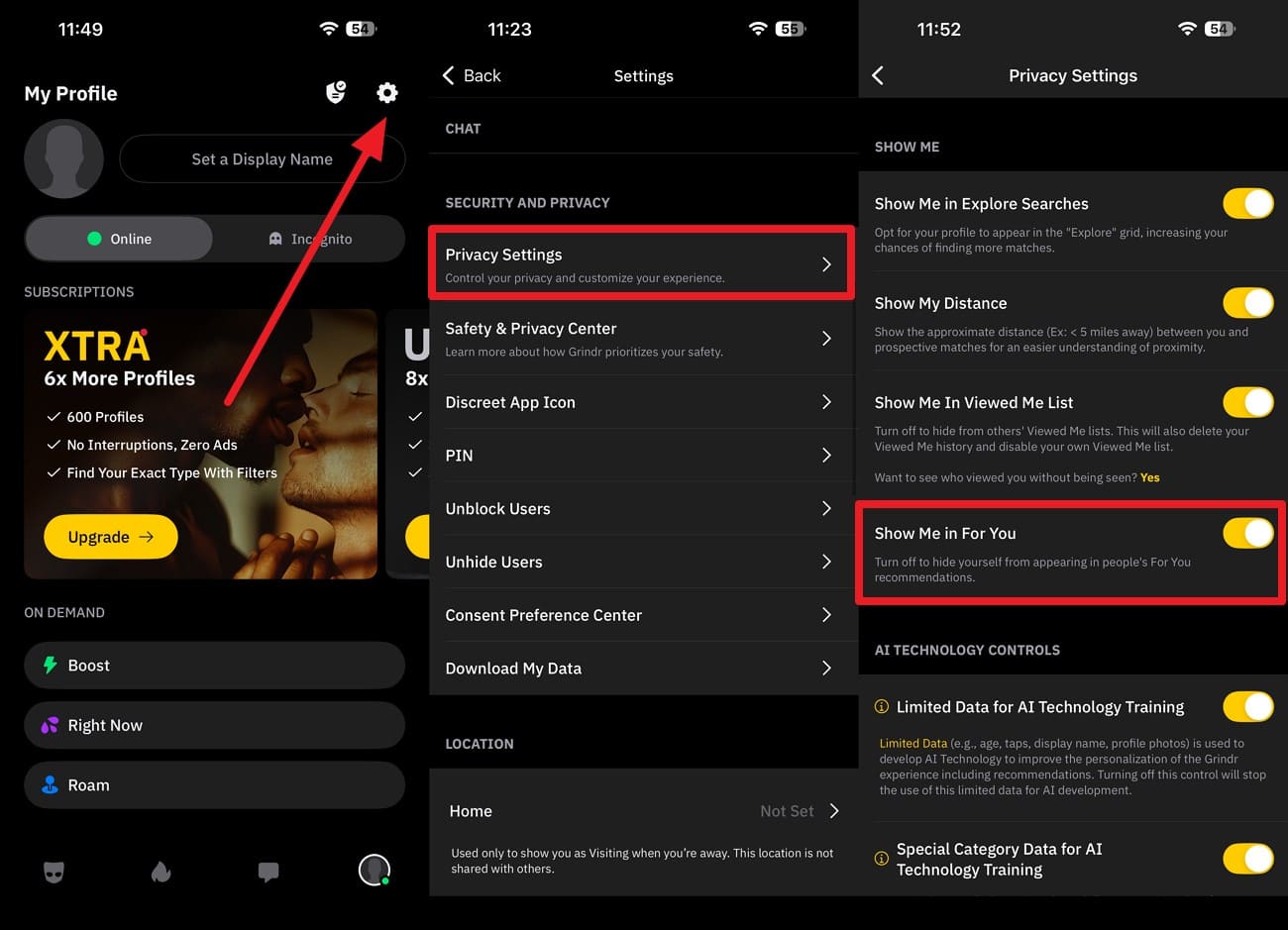Tap chevron beside Unhide Users
1288x930 pixels.
pyautogui.click(x=826, y=562)
